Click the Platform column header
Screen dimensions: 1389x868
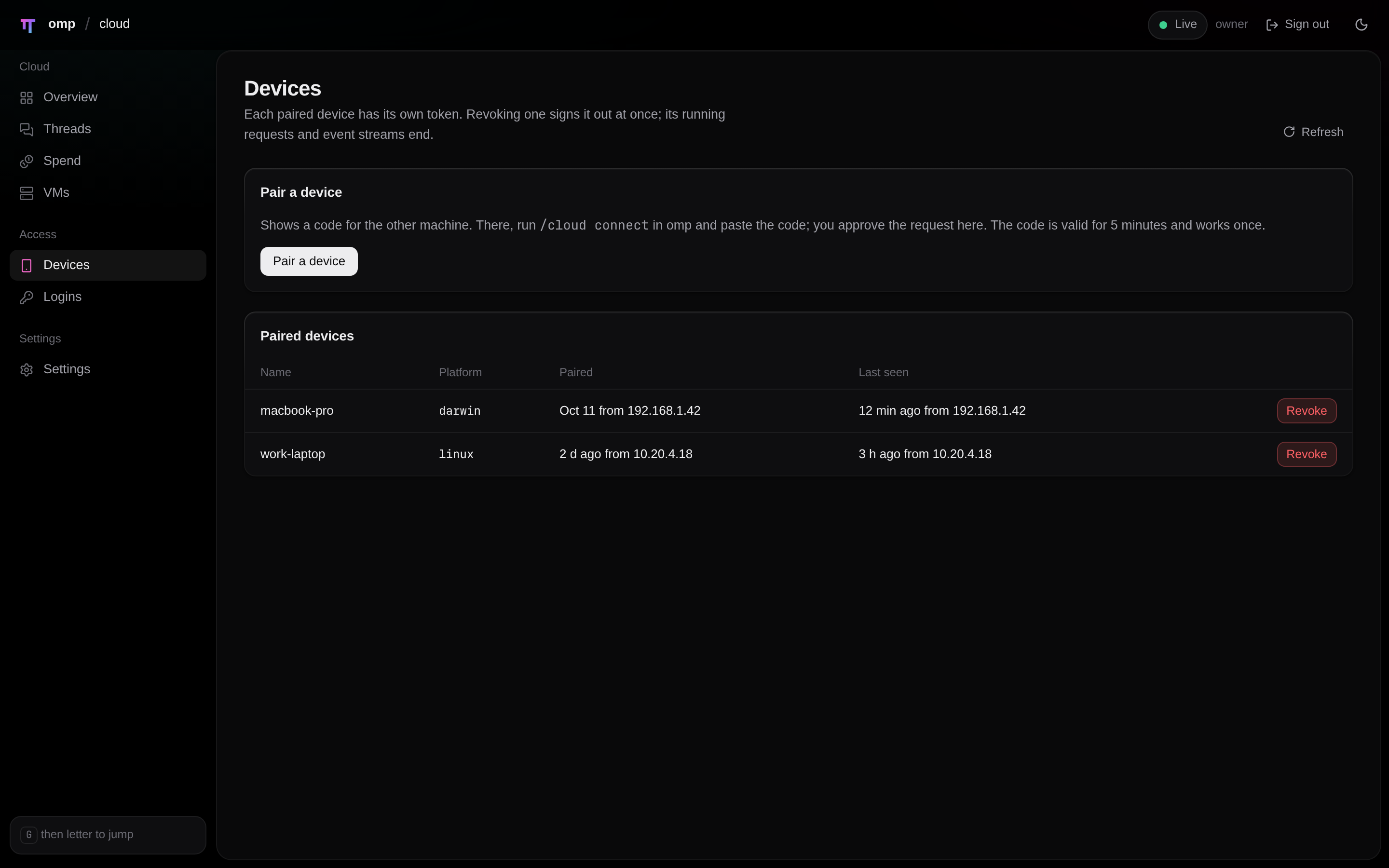pyautogui.click(x=460, y=373)
